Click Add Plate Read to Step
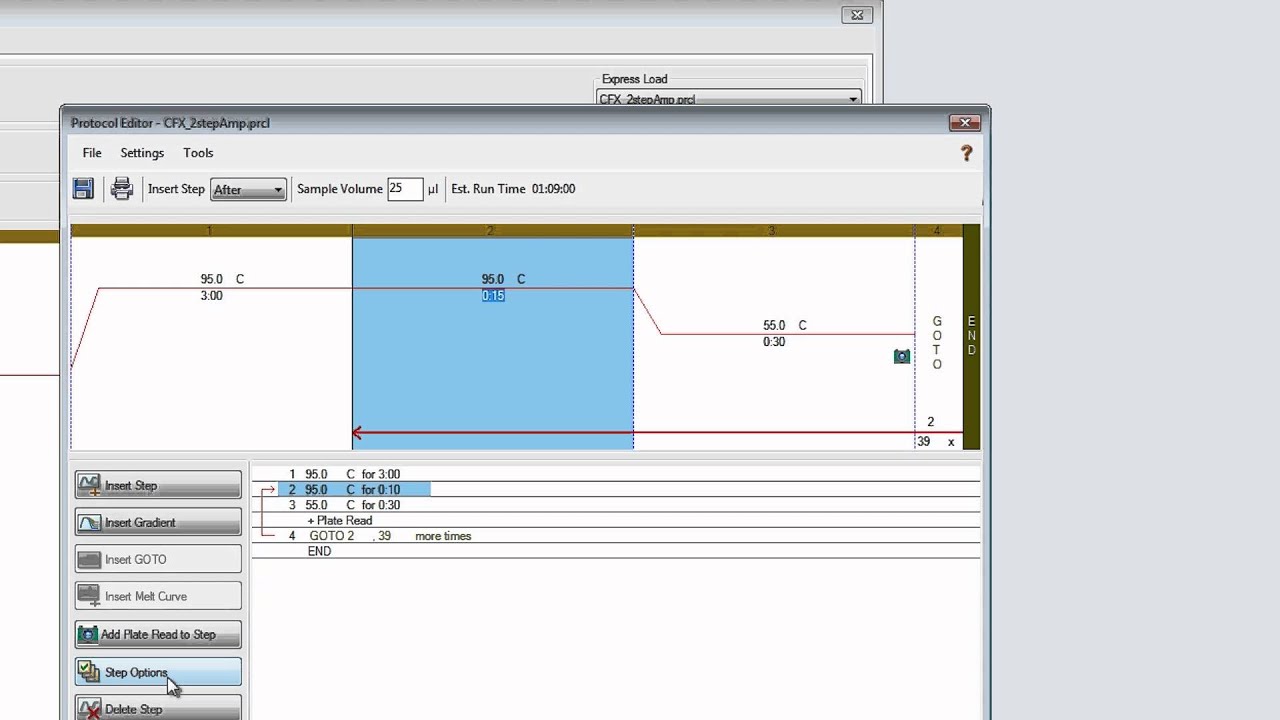Viewport: 1280px width, 720px height. (x=158, y=634)
